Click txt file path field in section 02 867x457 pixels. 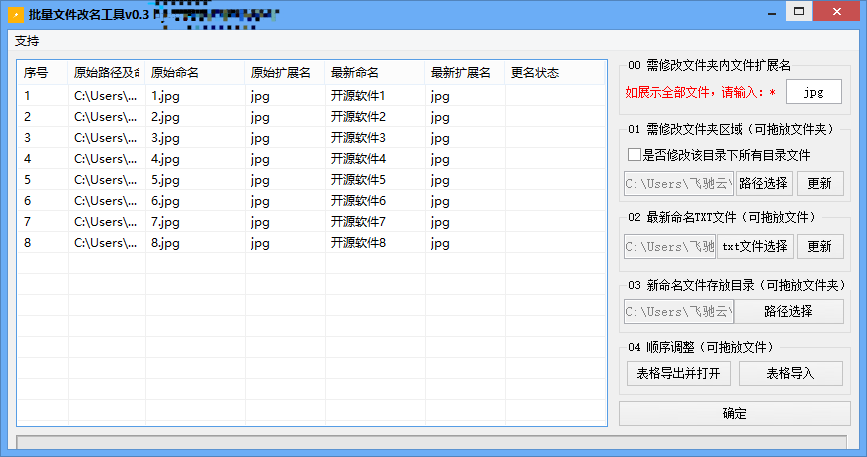(670, 246)
